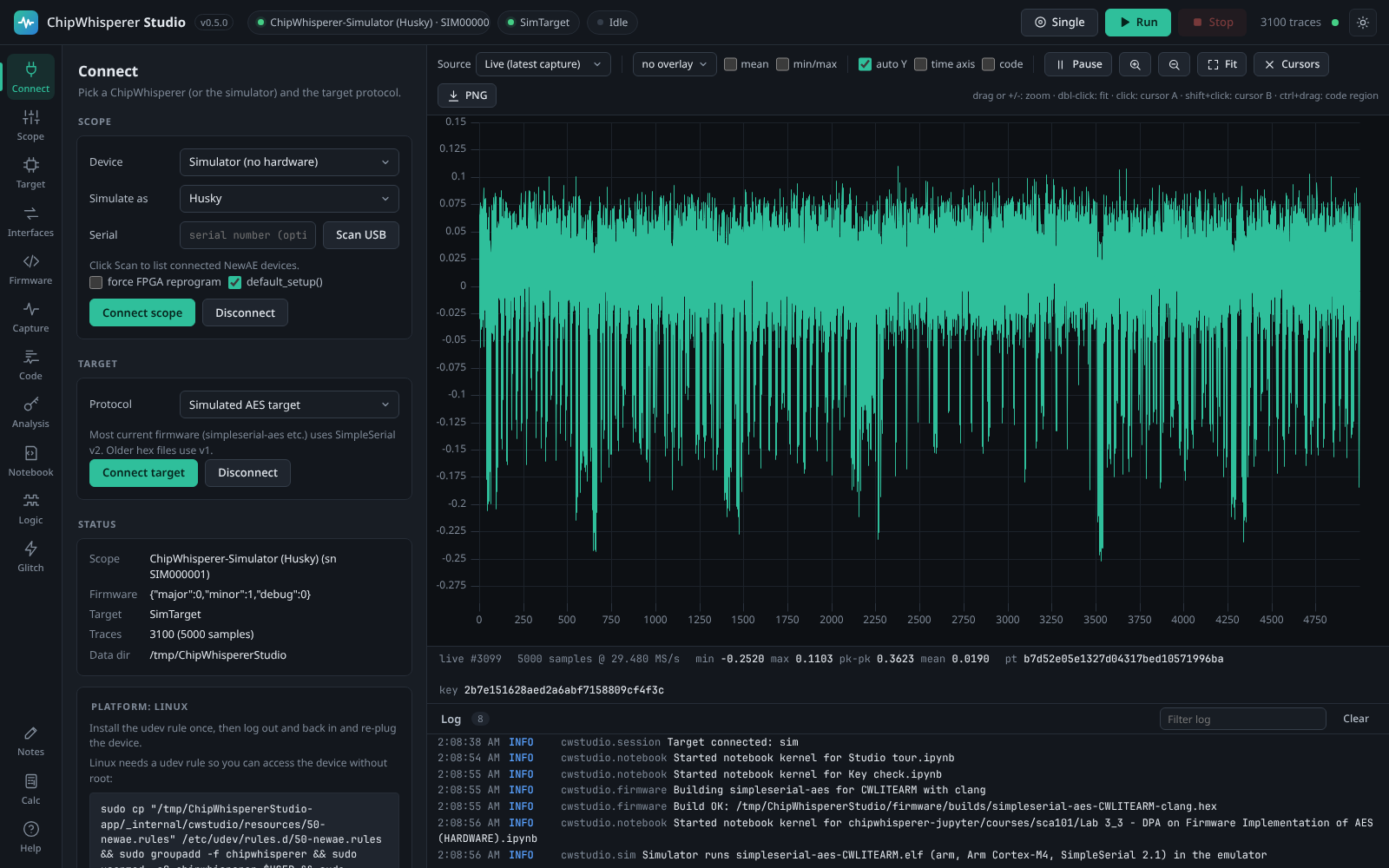The height and width of the screenshot is (868, 1389).
Task: Enable force FPGA reprogram checkbox
Action: pos(96,282)
